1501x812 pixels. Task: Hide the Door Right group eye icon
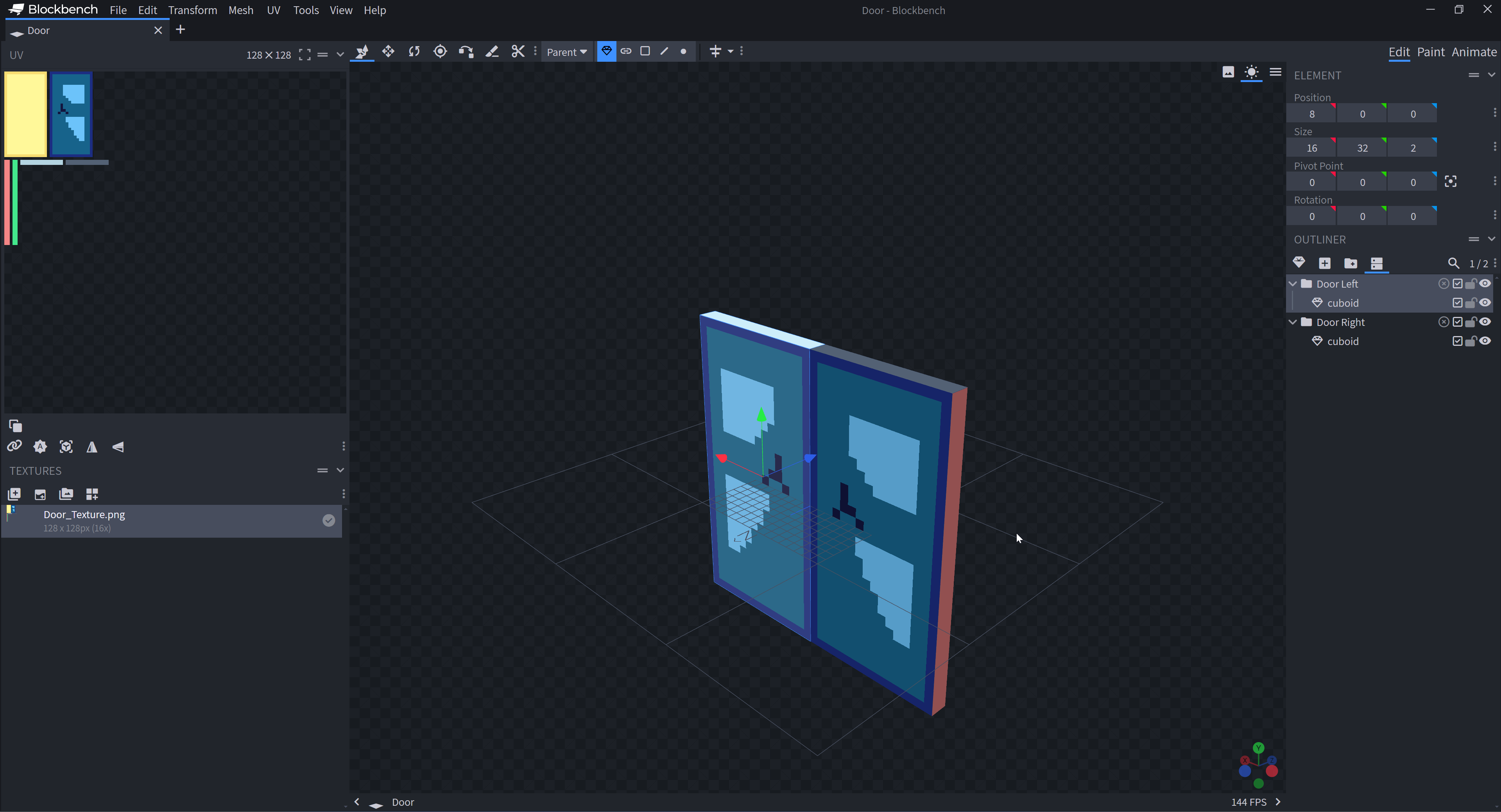[1485, 322]
